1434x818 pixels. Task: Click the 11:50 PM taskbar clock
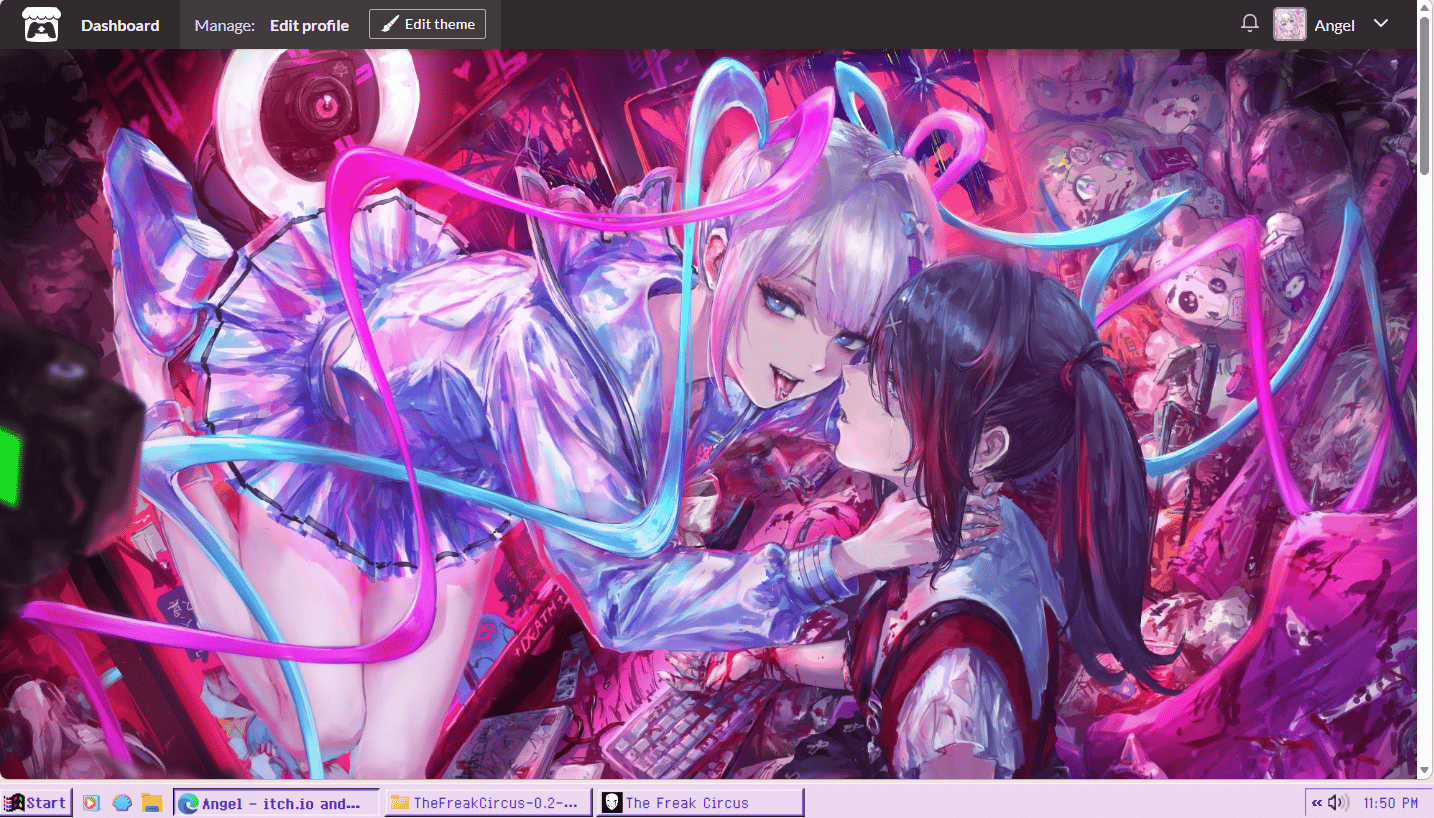(1390, 803)
